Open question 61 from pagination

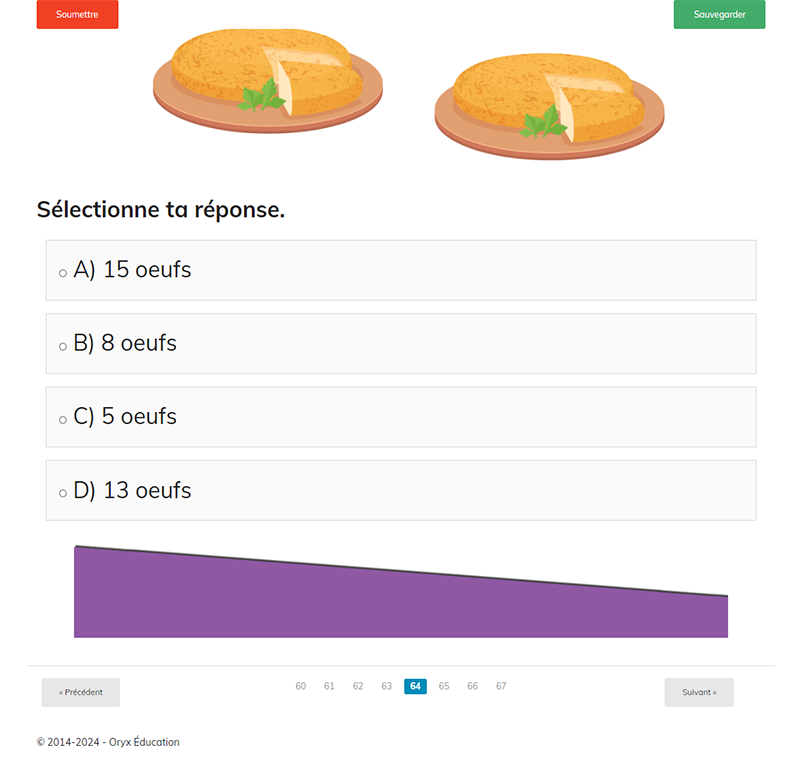pos(329,686)
